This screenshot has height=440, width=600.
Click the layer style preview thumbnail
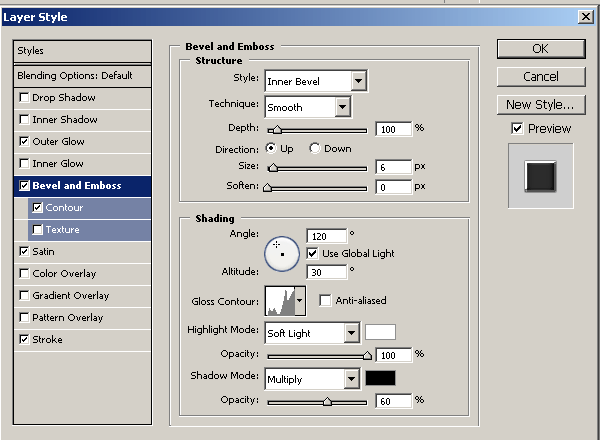[x=540, y=176]
